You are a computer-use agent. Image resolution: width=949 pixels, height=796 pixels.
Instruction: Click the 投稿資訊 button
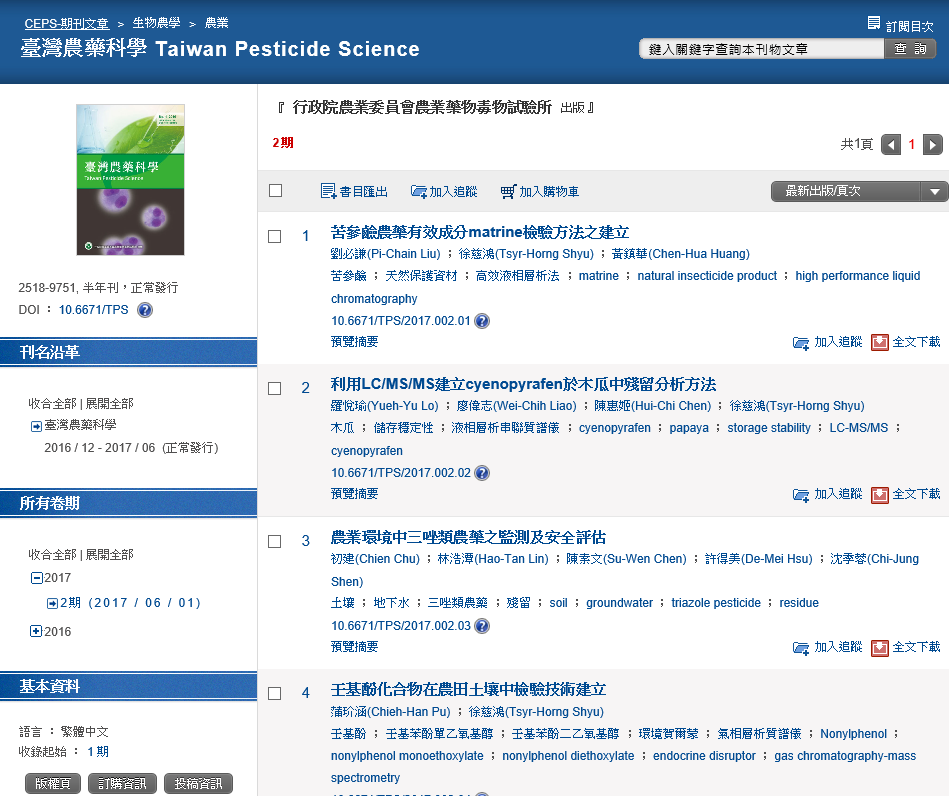[199, 783]
